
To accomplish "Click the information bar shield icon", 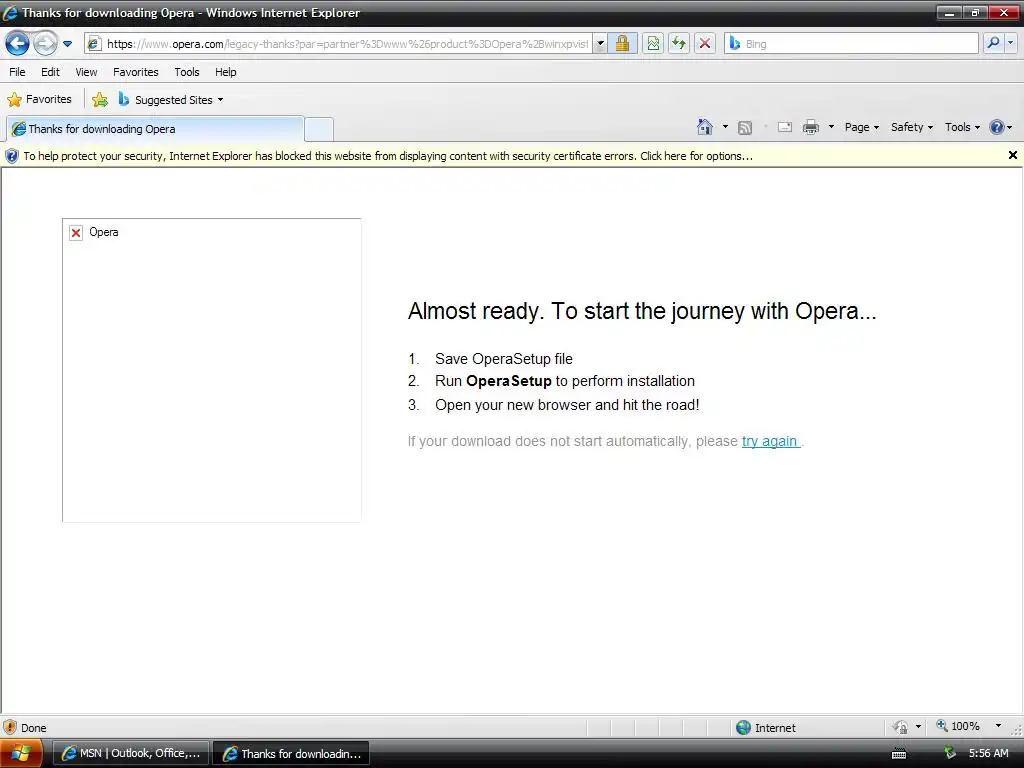I will 12,156.
